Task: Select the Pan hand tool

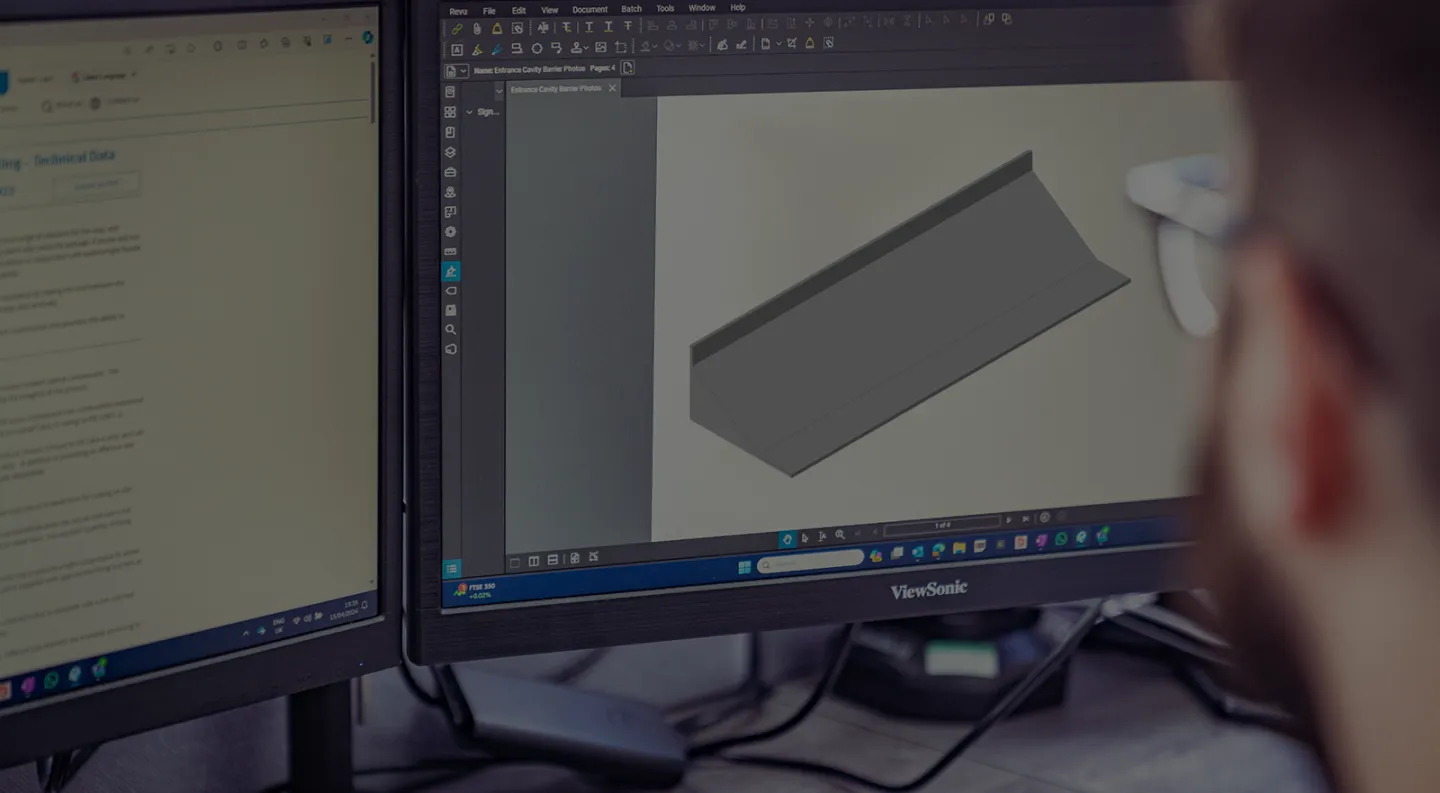Action: 787,538
